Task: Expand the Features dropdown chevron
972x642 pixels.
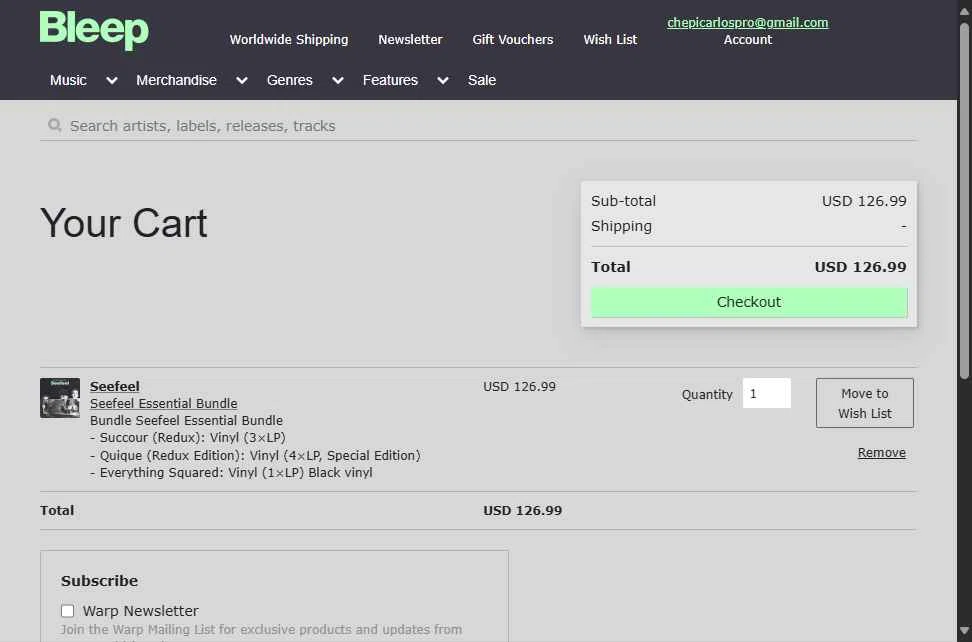Action: tap(443, 81)
